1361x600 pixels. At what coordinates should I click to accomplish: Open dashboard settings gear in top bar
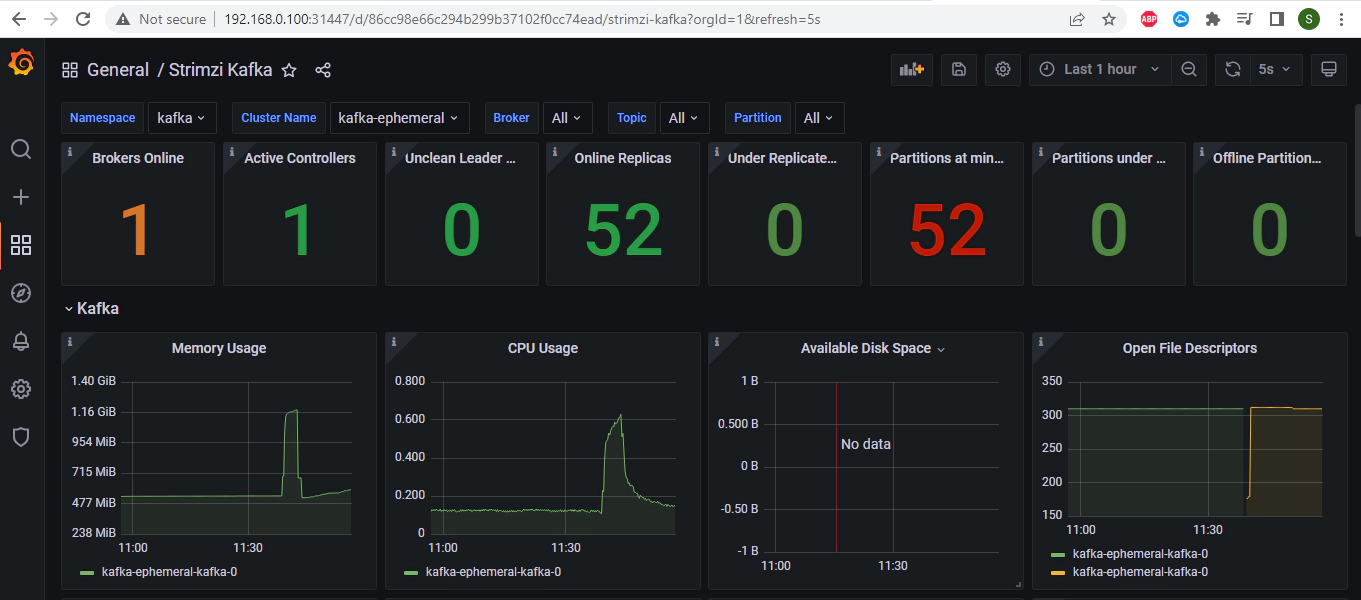[x=1003, y=69]
